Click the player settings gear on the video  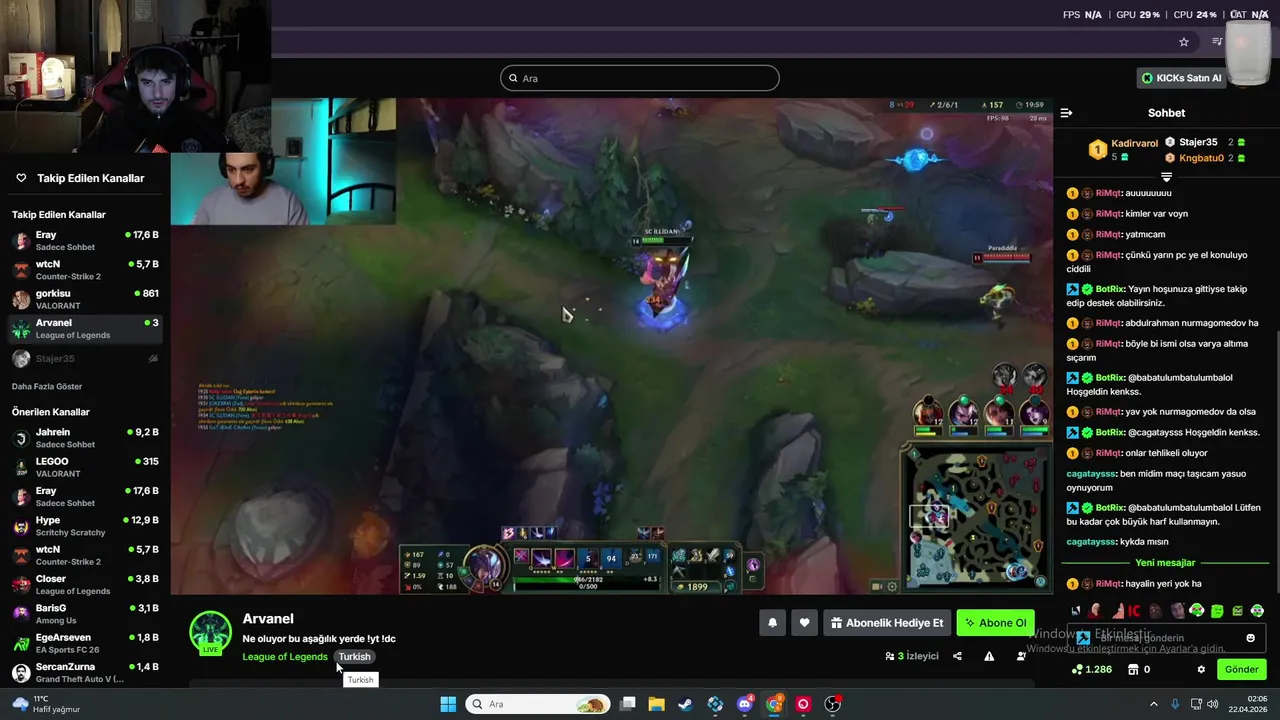(x=892, y=587)
